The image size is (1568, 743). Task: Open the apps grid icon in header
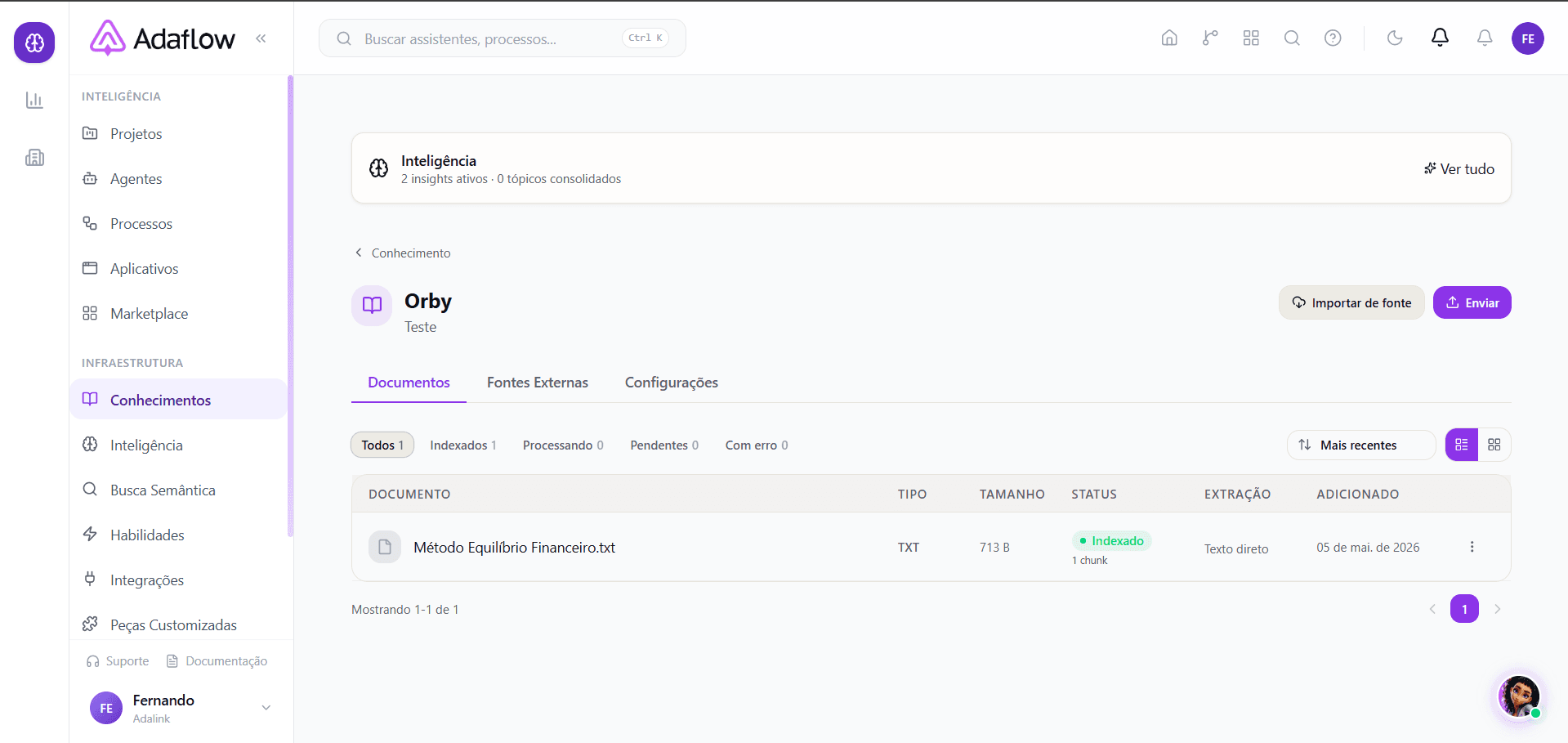click(1251, 38)
